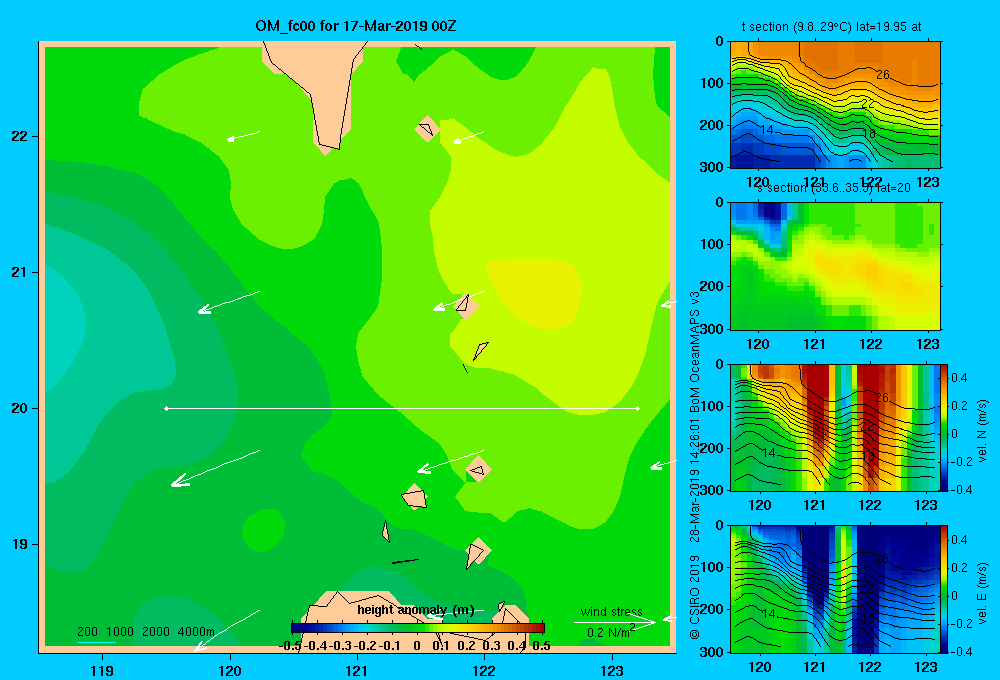This screenshot has width=1000, height=680.
Task: Click the 'BoM OceanMAPS v3' vertical label
Action: coord(695,353)
